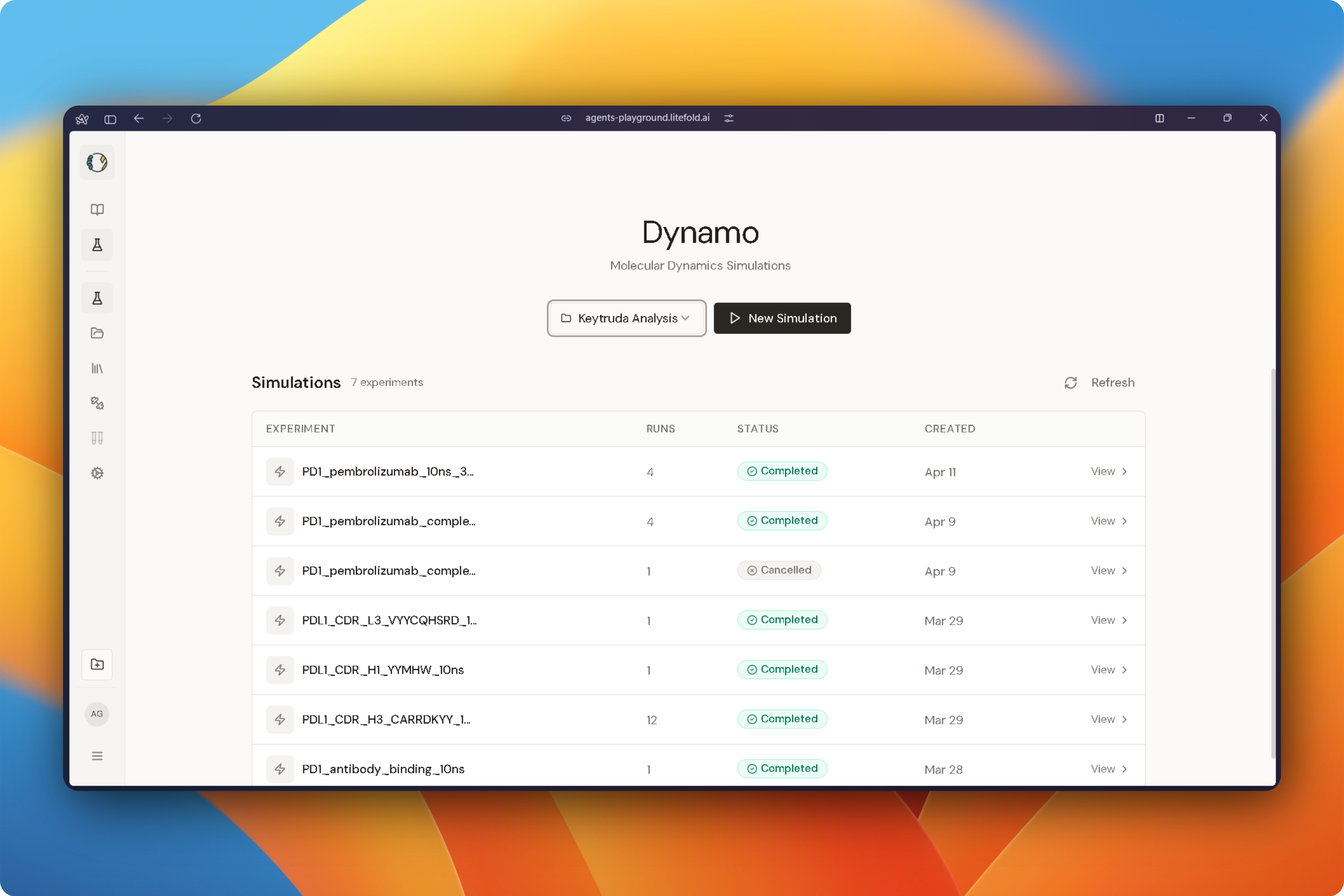Click the link icon beside the URL
1344x896 pixels.
point(566,118)
